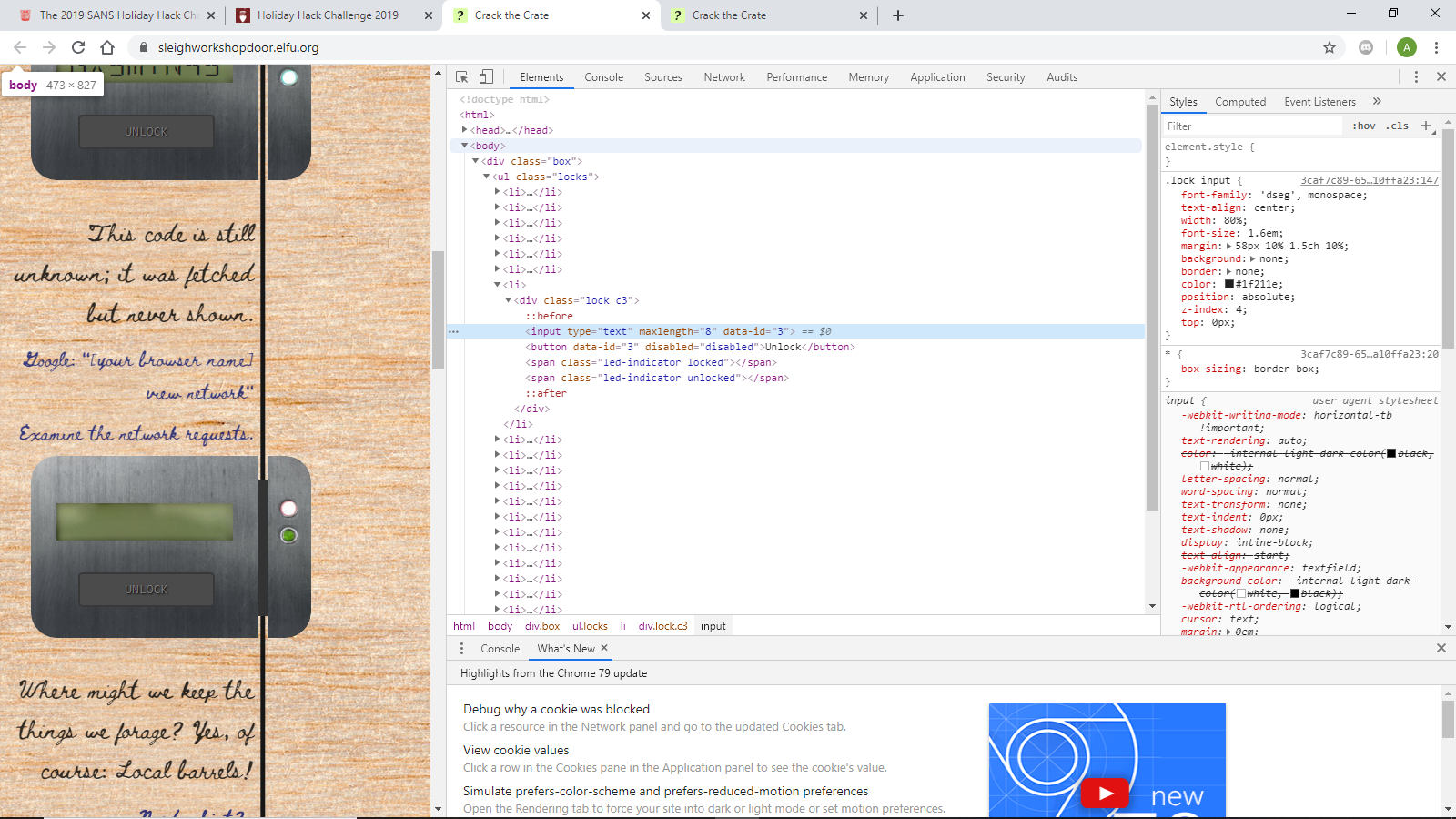Click the white swatch under the color property
The image size is (1456, 819).
[1205, 466]
